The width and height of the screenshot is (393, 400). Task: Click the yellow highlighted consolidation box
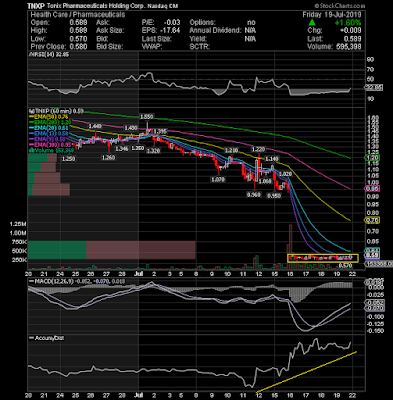[x=323, y=258]
